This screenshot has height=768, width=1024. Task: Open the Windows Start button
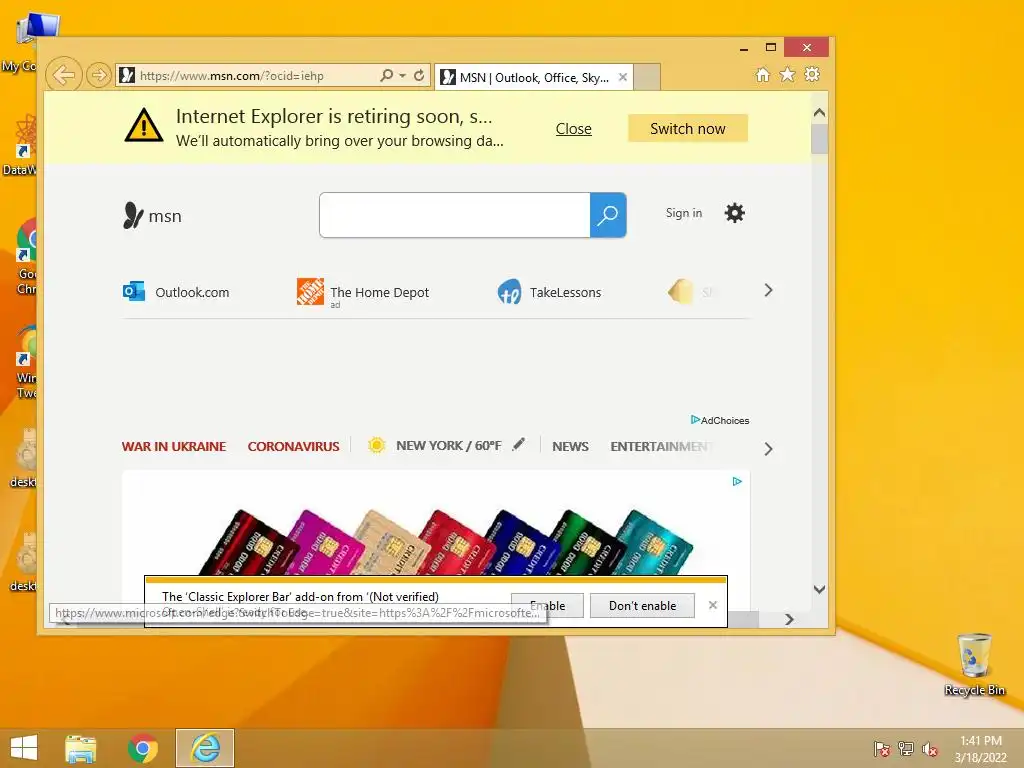pyautogui.click(x=24, y=748)
